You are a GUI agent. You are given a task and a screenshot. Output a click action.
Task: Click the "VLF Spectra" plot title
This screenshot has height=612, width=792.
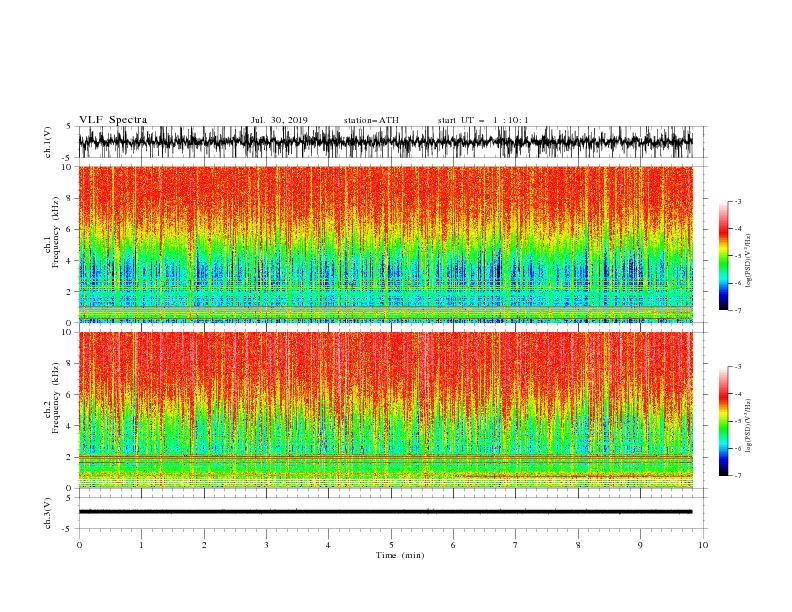(x=113, y=120)
